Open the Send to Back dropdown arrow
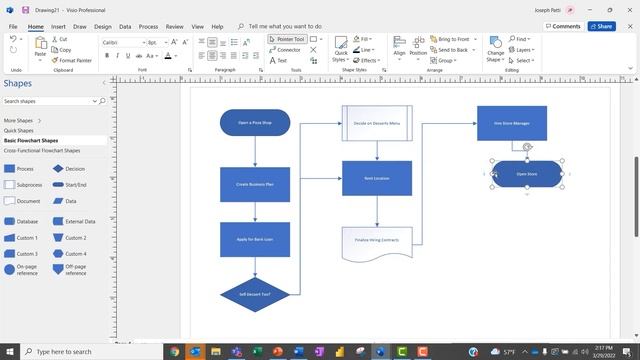 click(474, 50)
